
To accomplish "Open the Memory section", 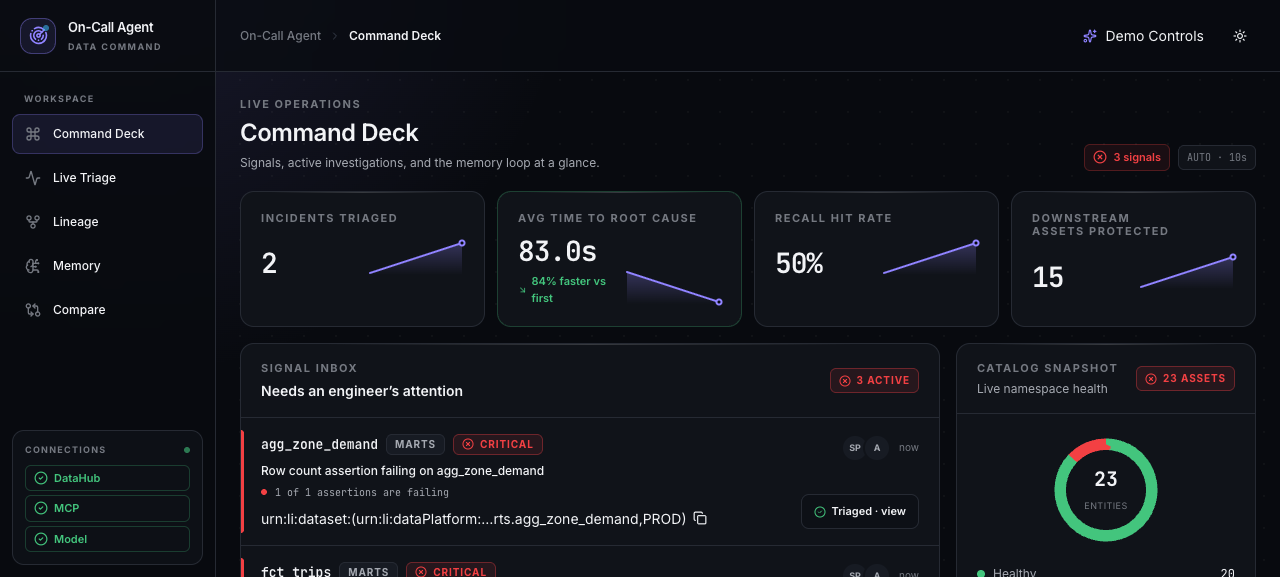I will pyautogui.click(x=107, y=266).
